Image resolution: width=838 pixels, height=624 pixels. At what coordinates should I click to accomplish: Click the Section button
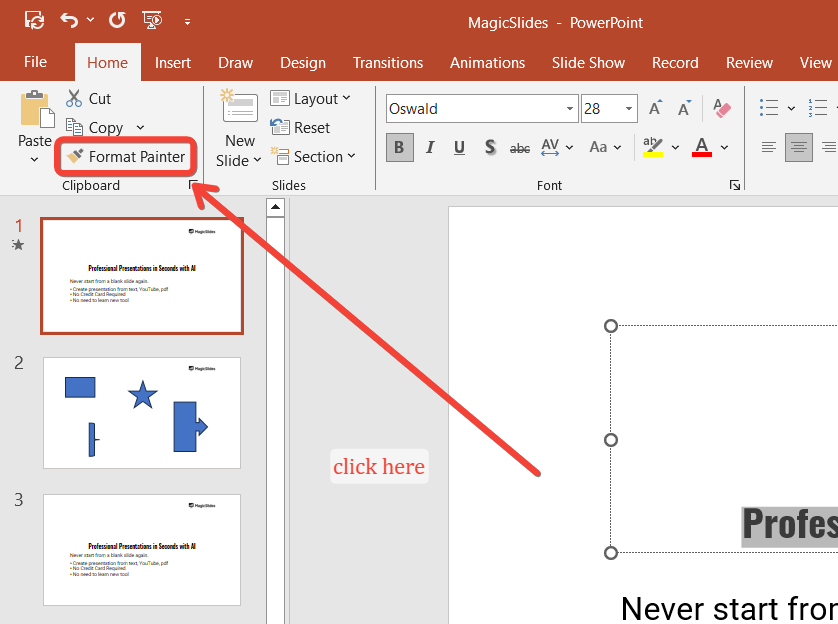click(x=312, y=157)
